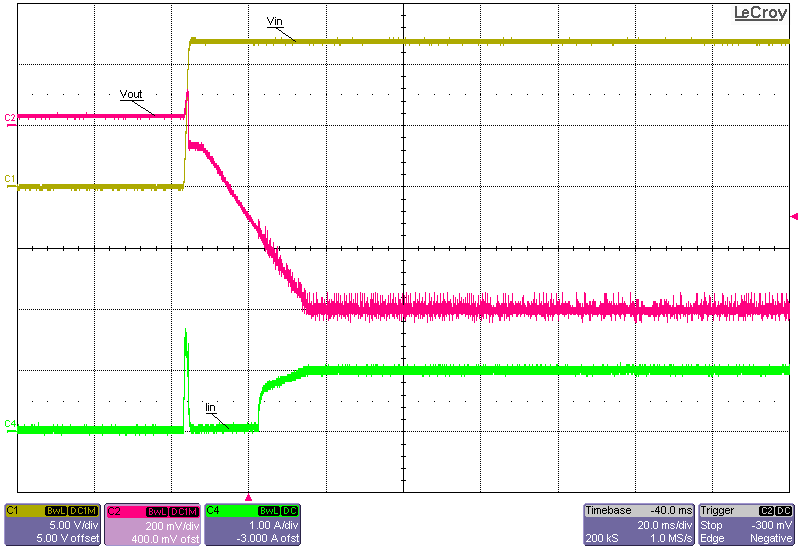
Task: Click the BwL badge in C4 box
Action: (269, 511)
